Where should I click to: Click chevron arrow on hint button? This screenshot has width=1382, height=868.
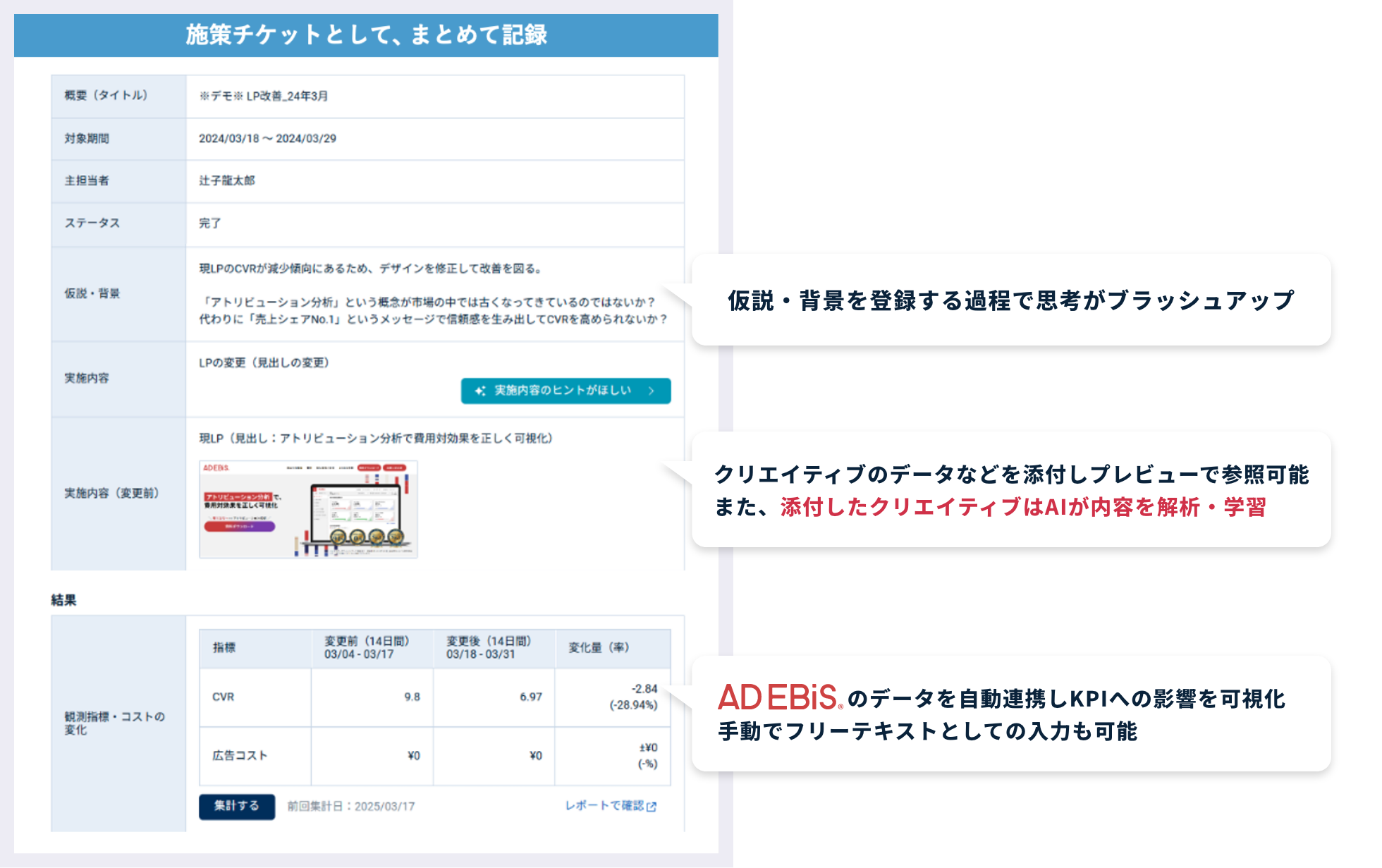(651, 391)
